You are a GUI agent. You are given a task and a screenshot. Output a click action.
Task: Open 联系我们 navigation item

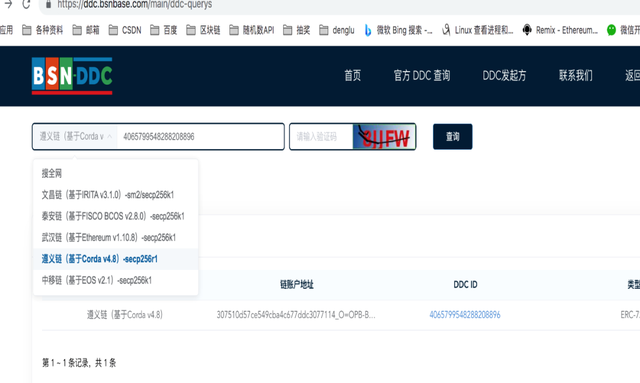[576, 75]
